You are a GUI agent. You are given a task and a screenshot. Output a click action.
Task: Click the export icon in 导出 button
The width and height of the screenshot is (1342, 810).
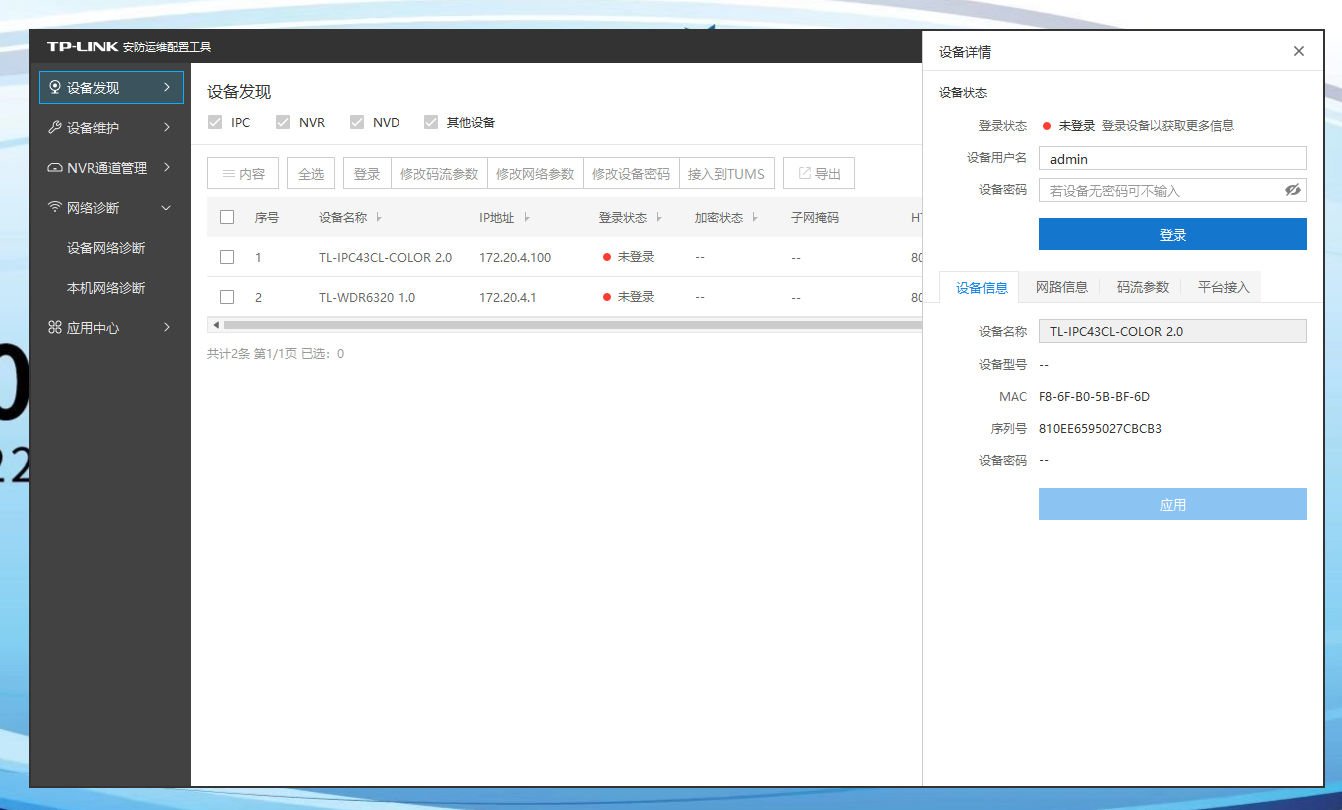804,174
